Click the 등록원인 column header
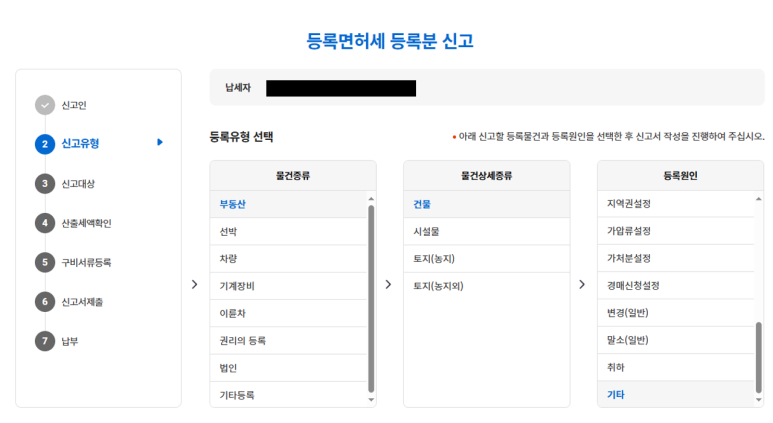 point(680,176)
